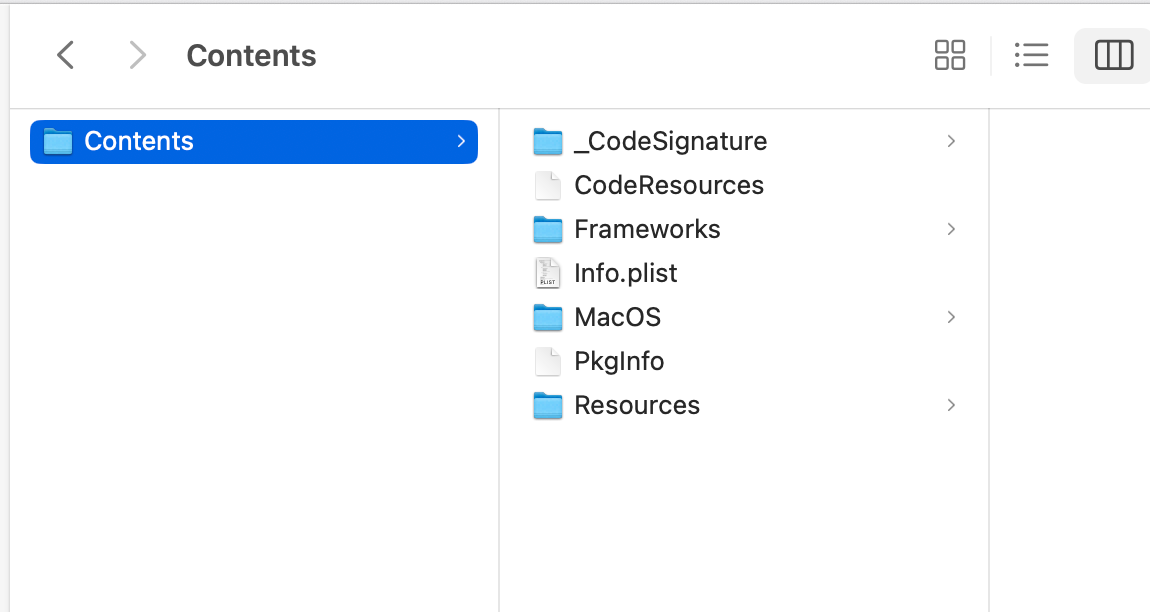Select the PkgInfo file name
The height and width of the screenshot is (612, 1150).
619,362
